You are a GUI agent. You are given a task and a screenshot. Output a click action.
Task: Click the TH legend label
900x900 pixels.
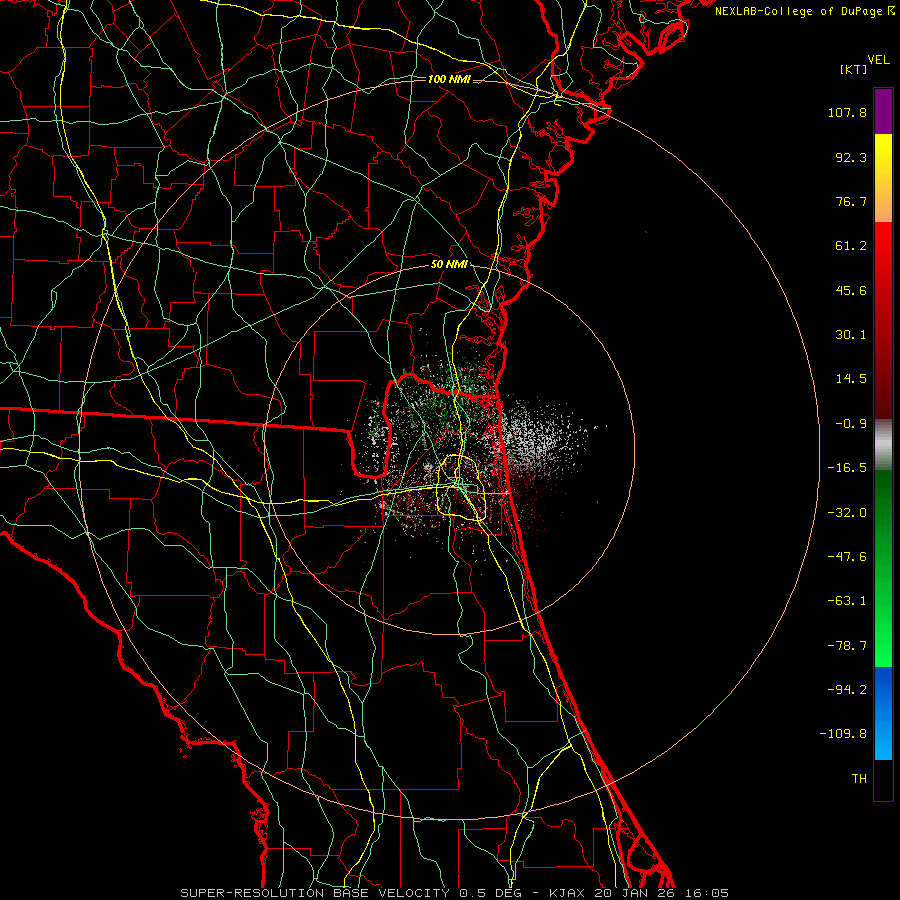(859, 779)
